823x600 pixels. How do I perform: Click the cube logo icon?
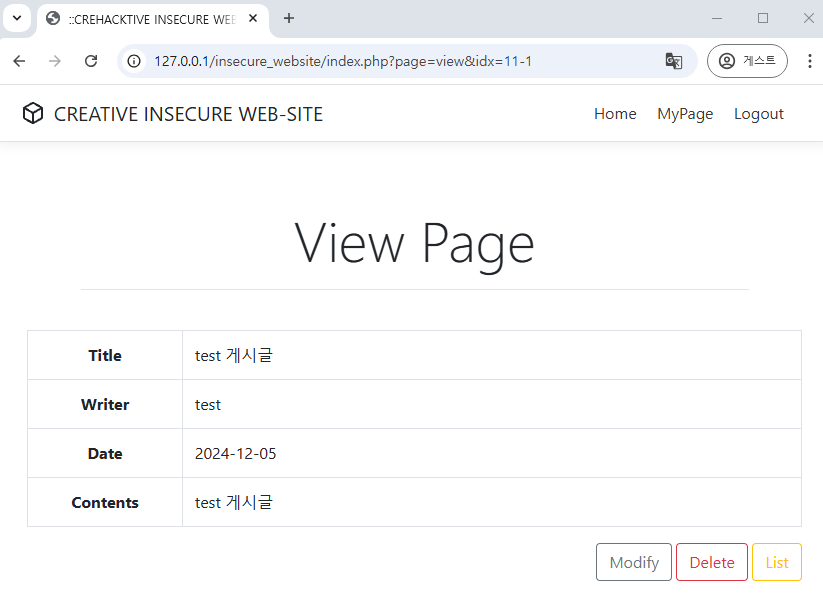[x=33, y=113]
